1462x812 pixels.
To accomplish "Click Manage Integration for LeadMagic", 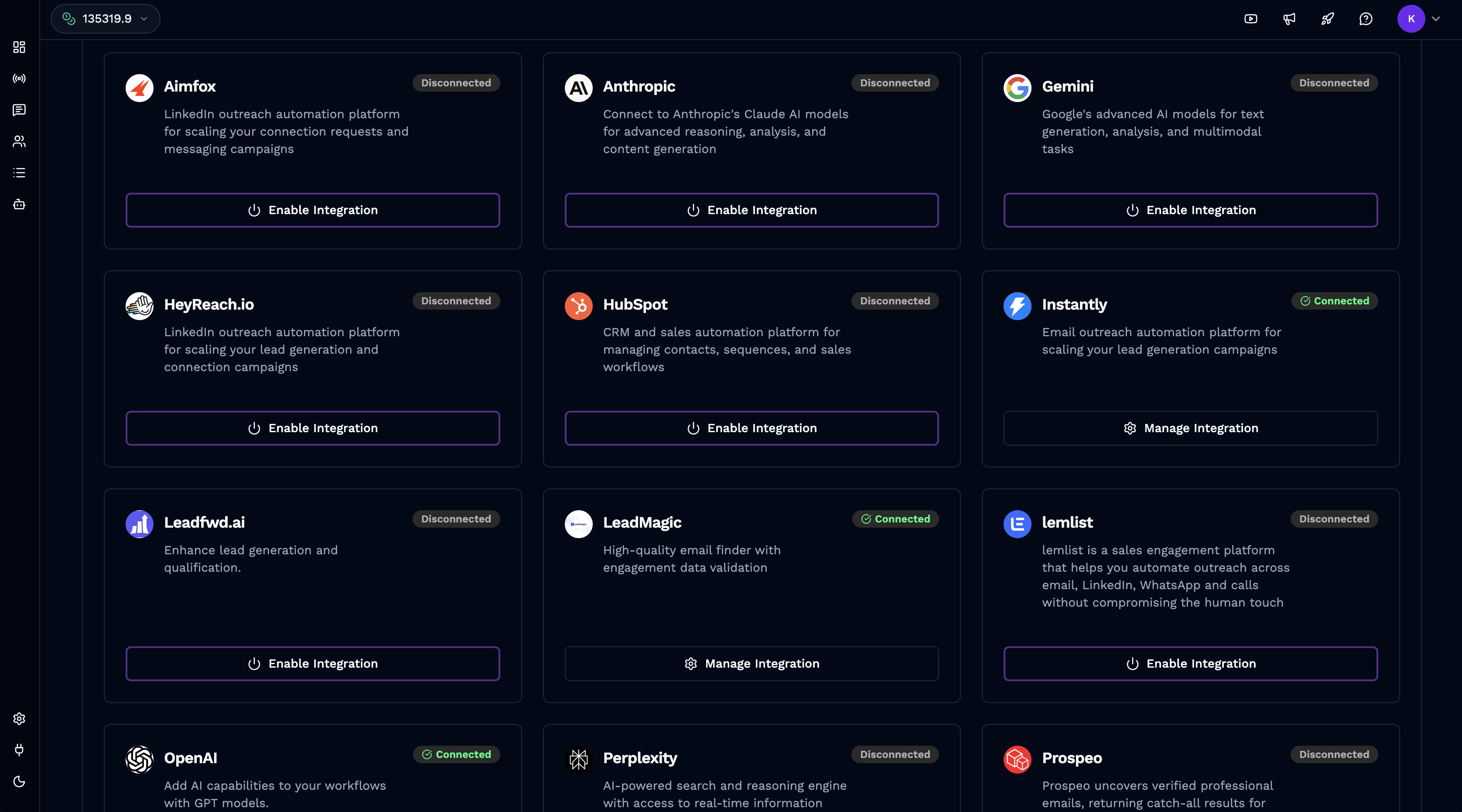I will coord(751,663).
